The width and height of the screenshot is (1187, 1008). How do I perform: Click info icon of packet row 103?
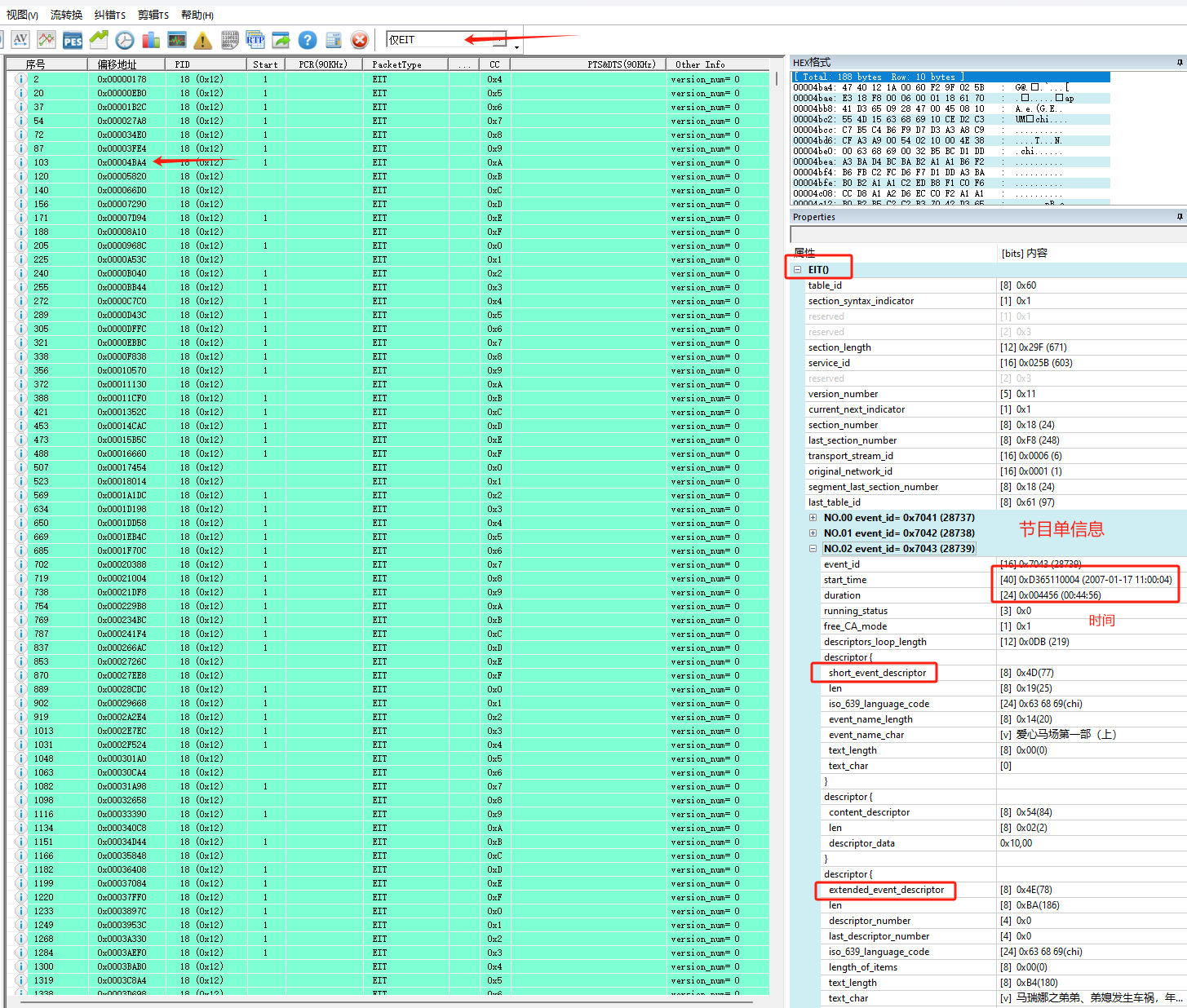[20, 162]
